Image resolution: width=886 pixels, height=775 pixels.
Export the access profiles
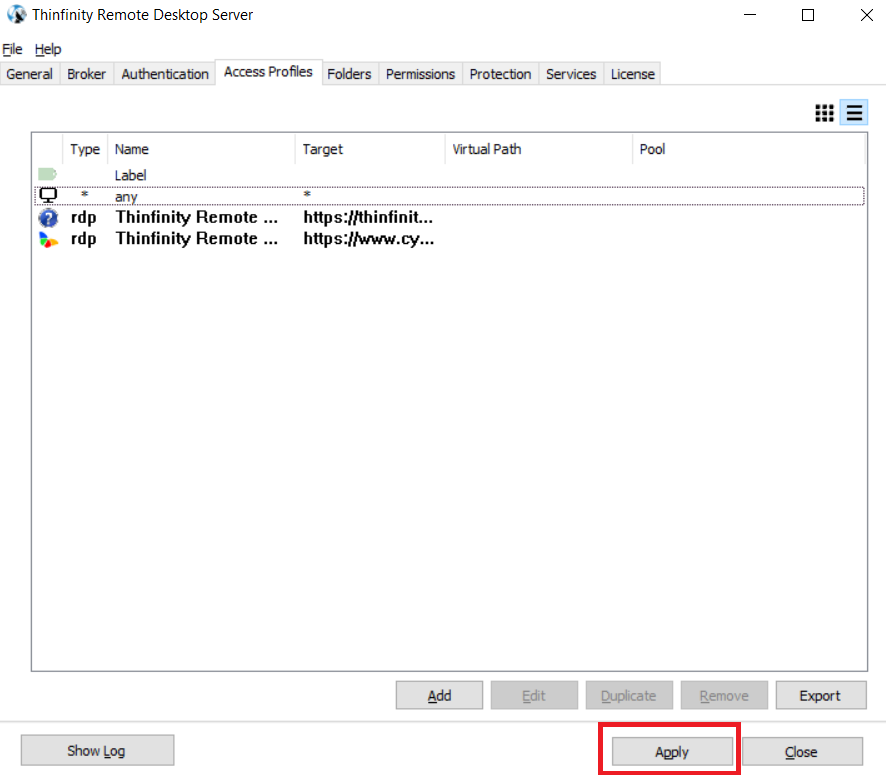click(x=820, y=694)
